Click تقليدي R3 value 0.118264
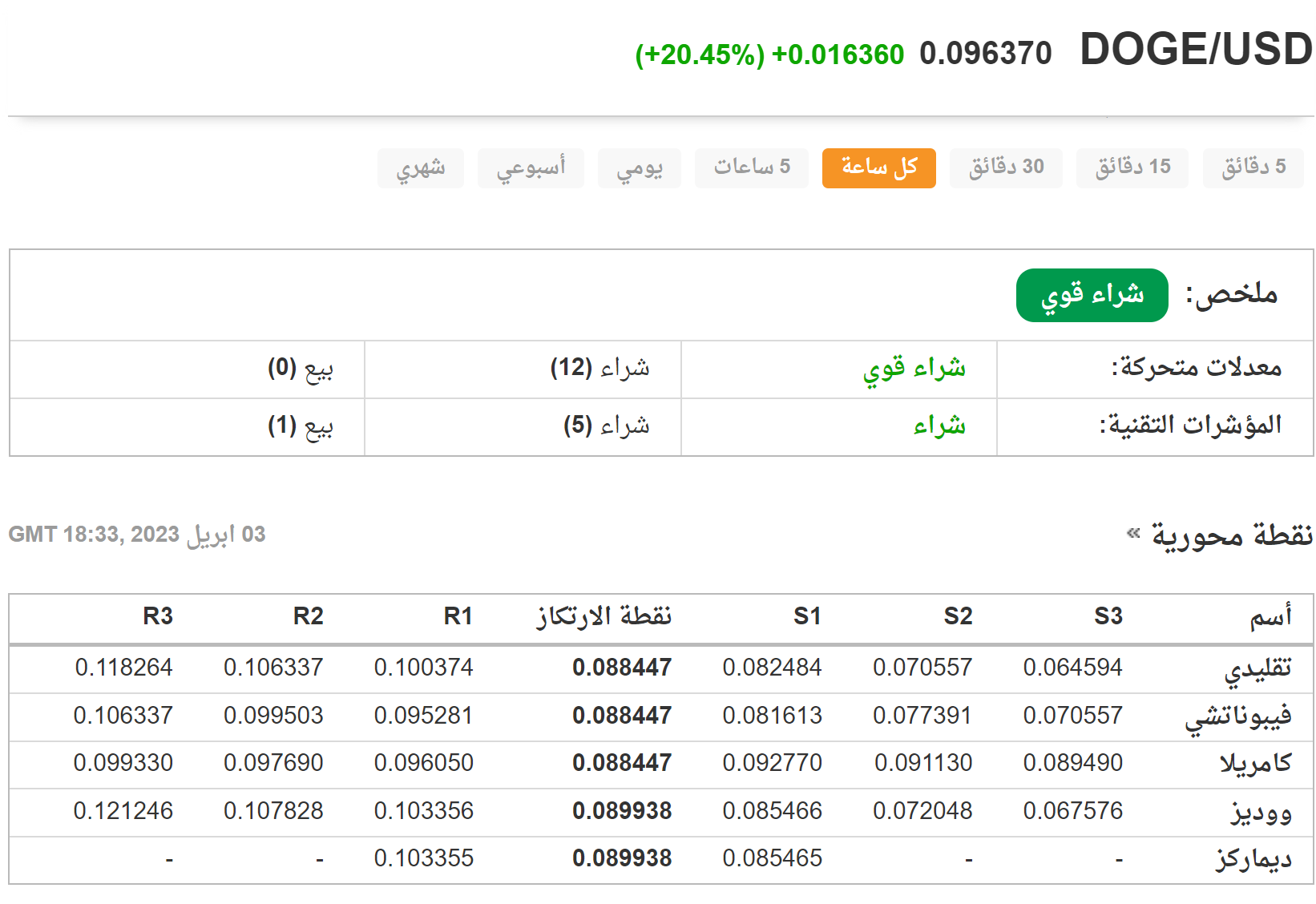Screen dimensions: 1316x904 coord(123,668)
